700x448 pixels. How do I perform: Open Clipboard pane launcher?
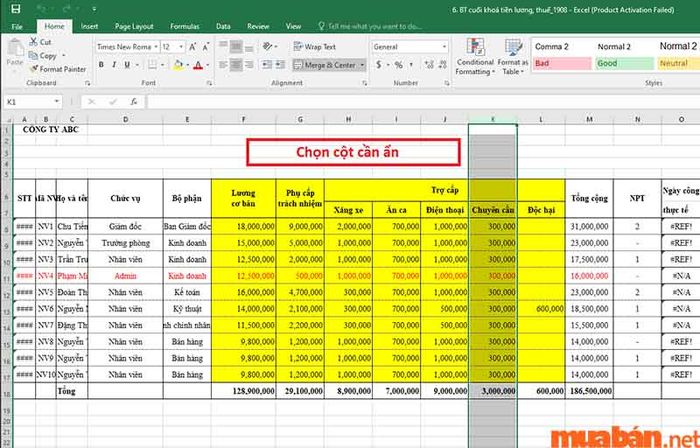(87, 83)
